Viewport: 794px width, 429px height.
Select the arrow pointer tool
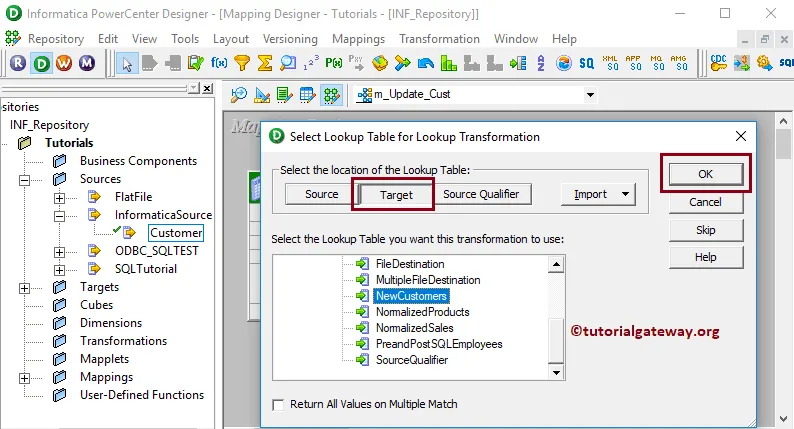tap(127, 64)
